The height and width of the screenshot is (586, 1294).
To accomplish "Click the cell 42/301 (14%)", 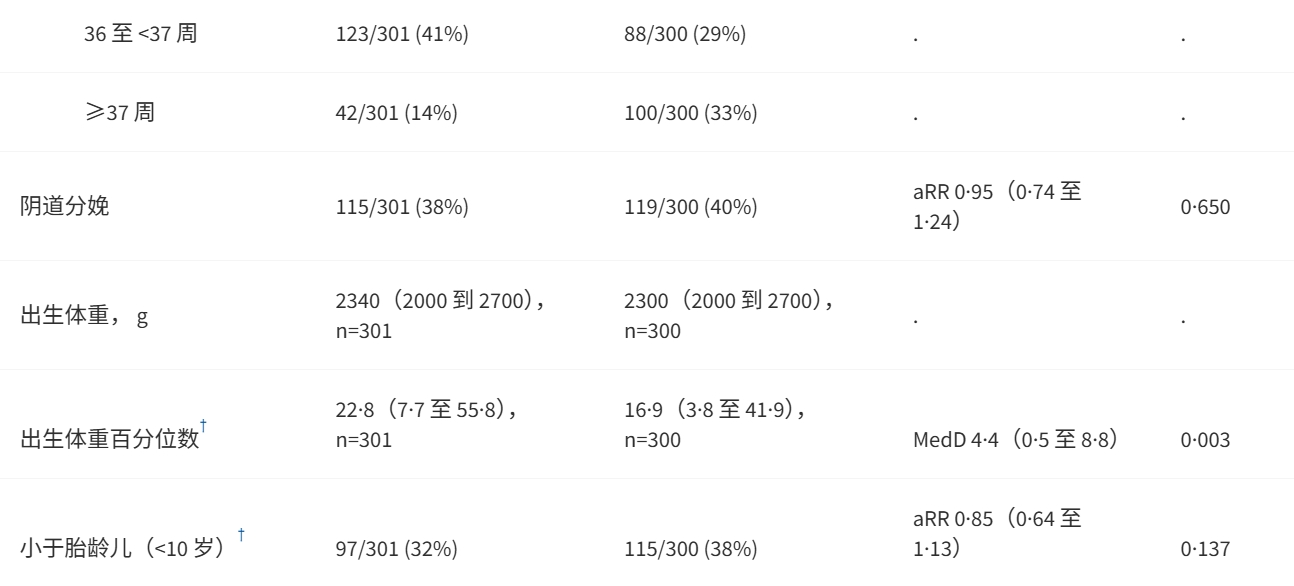I will pos(396,115).
